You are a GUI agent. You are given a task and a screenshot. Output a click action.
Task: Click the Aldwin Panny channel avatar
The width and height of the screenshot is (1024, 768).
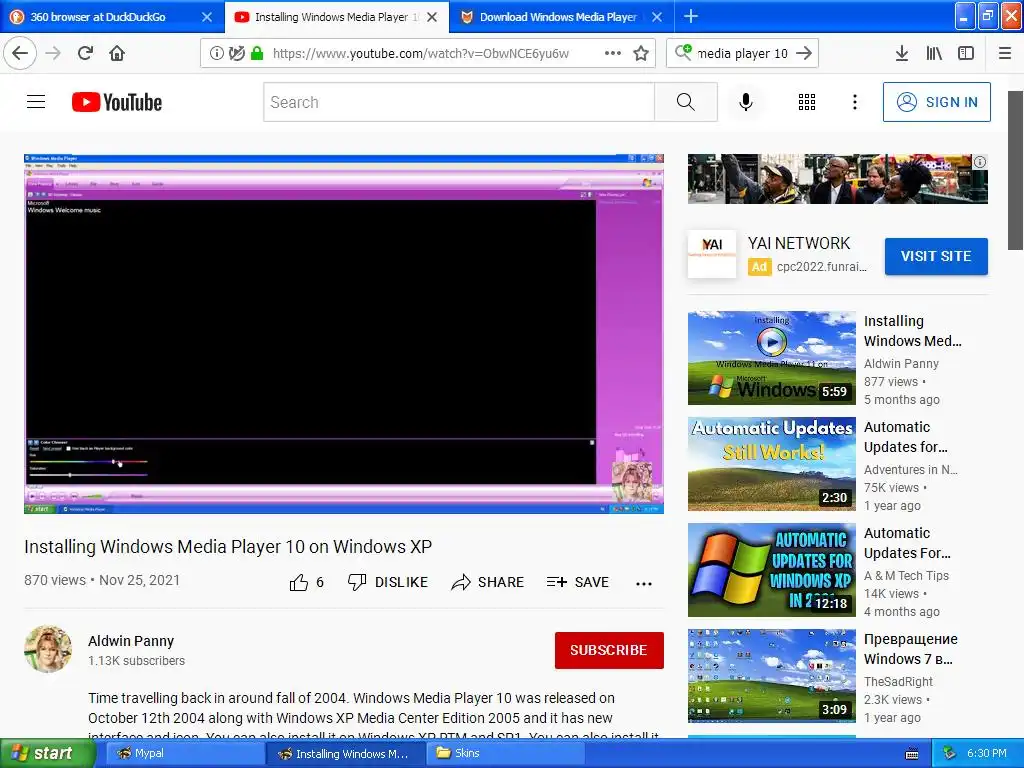coord(48,649)
